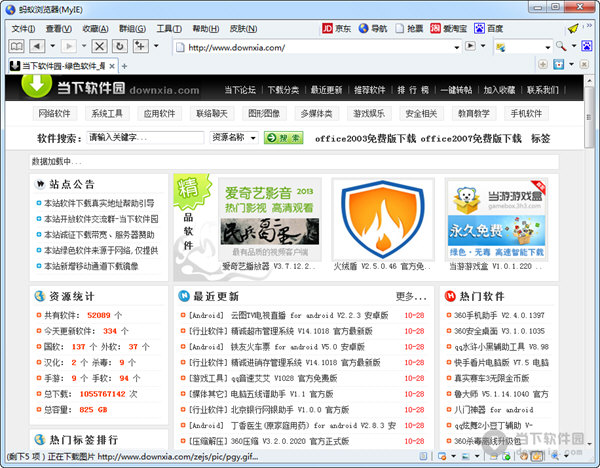This screenshot has width=600, height=468.
Task: Open dropdown next to new tab icon
Action: click(x=156, y=46)
